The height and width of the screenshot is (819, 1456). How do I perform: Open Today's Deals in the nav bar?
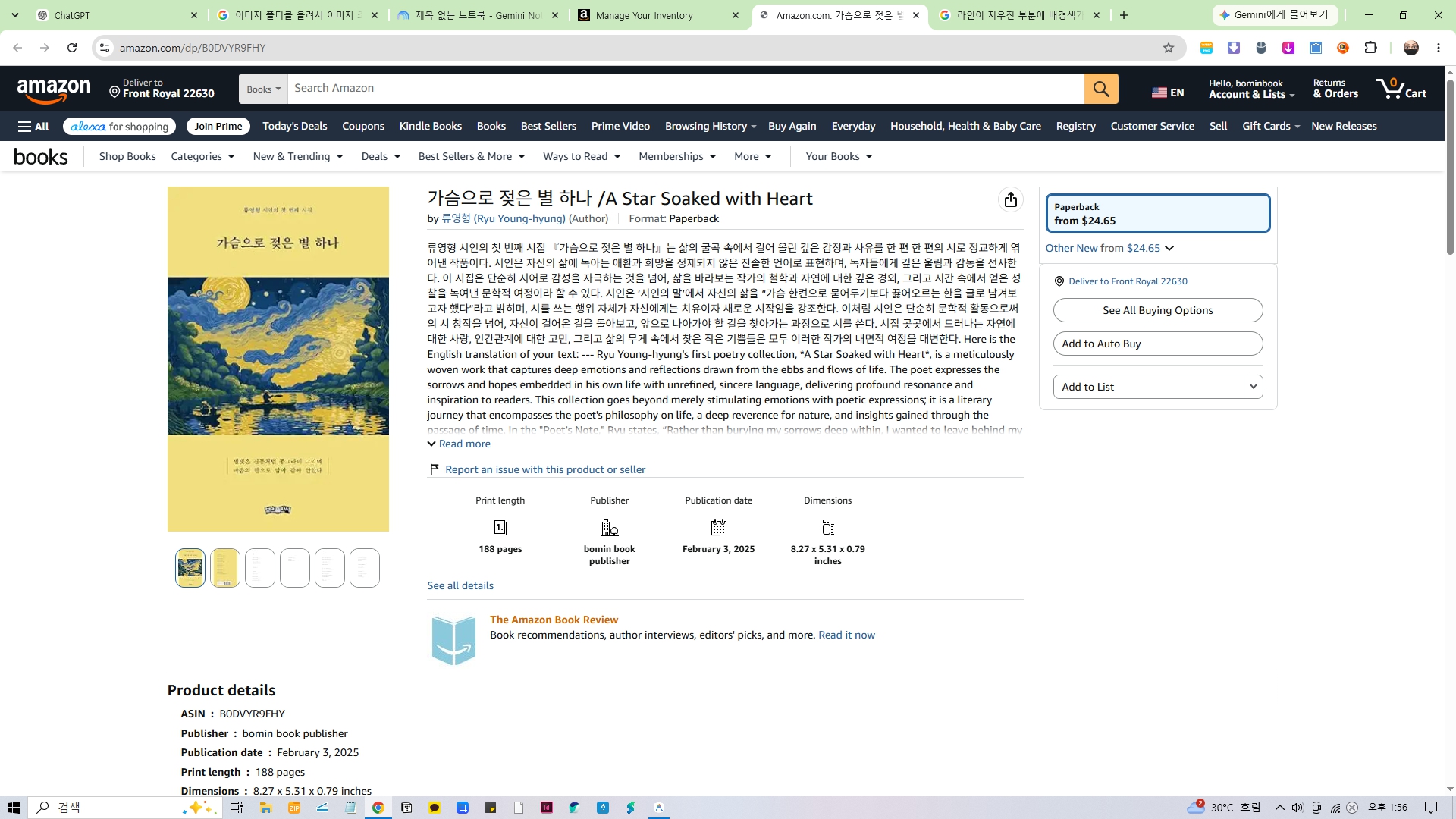click(x=295, y=127)
